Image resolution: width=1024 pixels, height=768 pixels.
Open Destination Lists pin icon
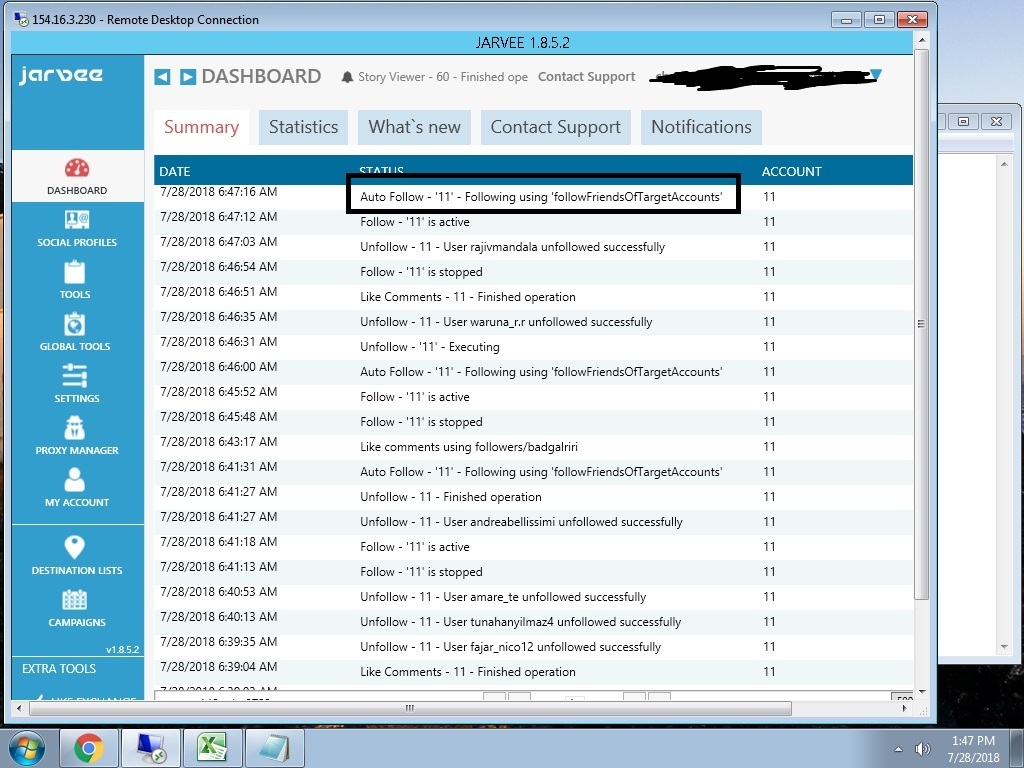74,547
